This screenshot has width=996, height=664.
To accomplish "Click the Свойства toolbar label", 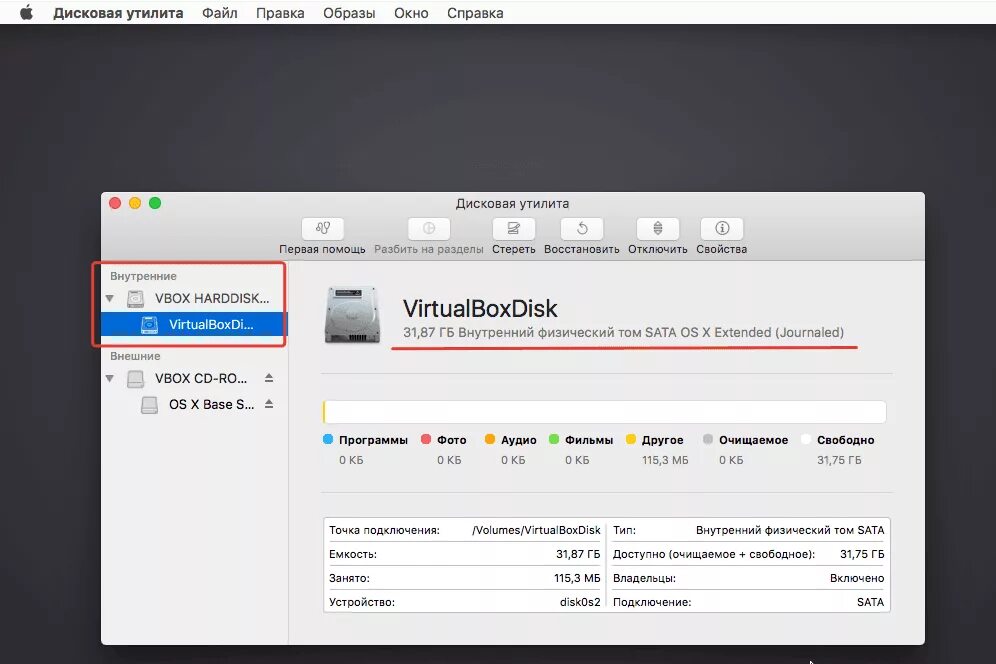I will (722, 249).
